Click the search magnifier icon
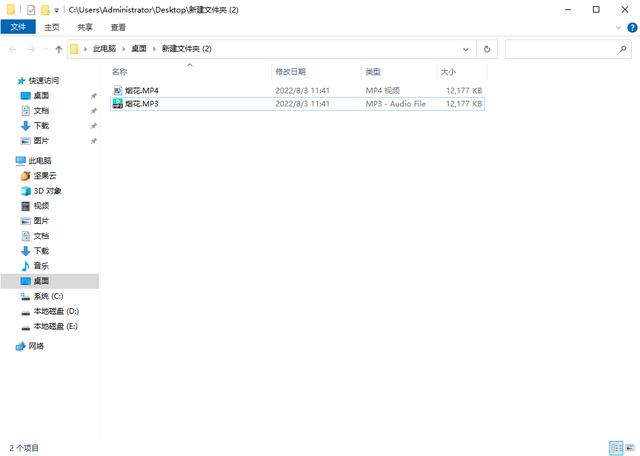This screenshot has height=456, width=640. [622, 49]
